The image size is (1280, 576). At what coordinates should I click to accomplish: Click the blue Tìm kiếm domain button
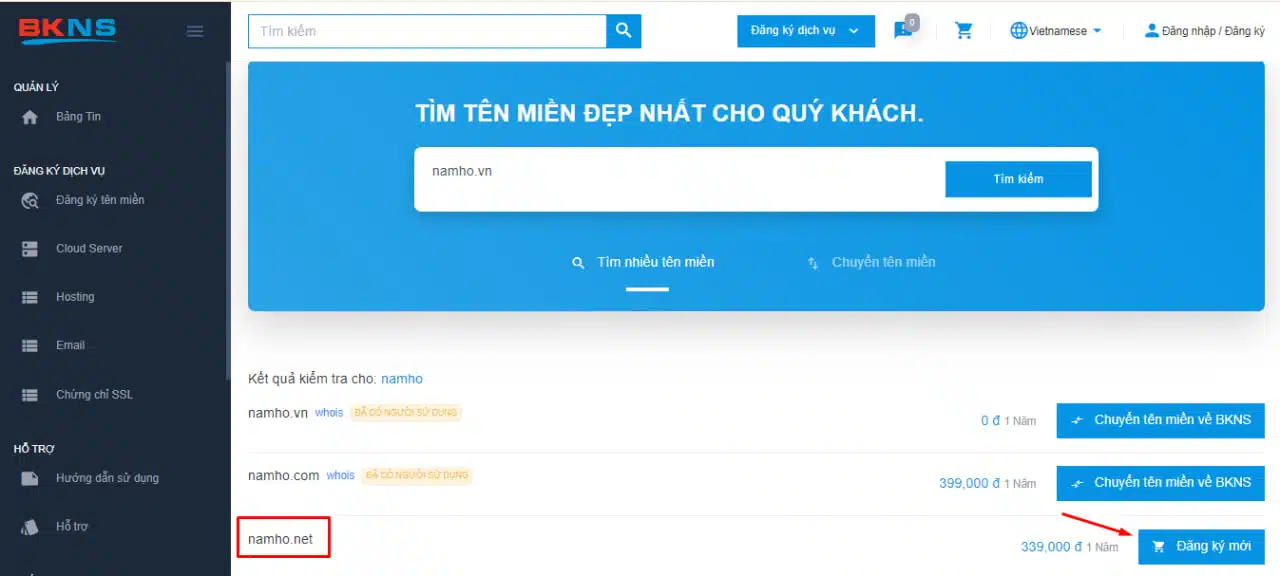(x=1018, y=179)
